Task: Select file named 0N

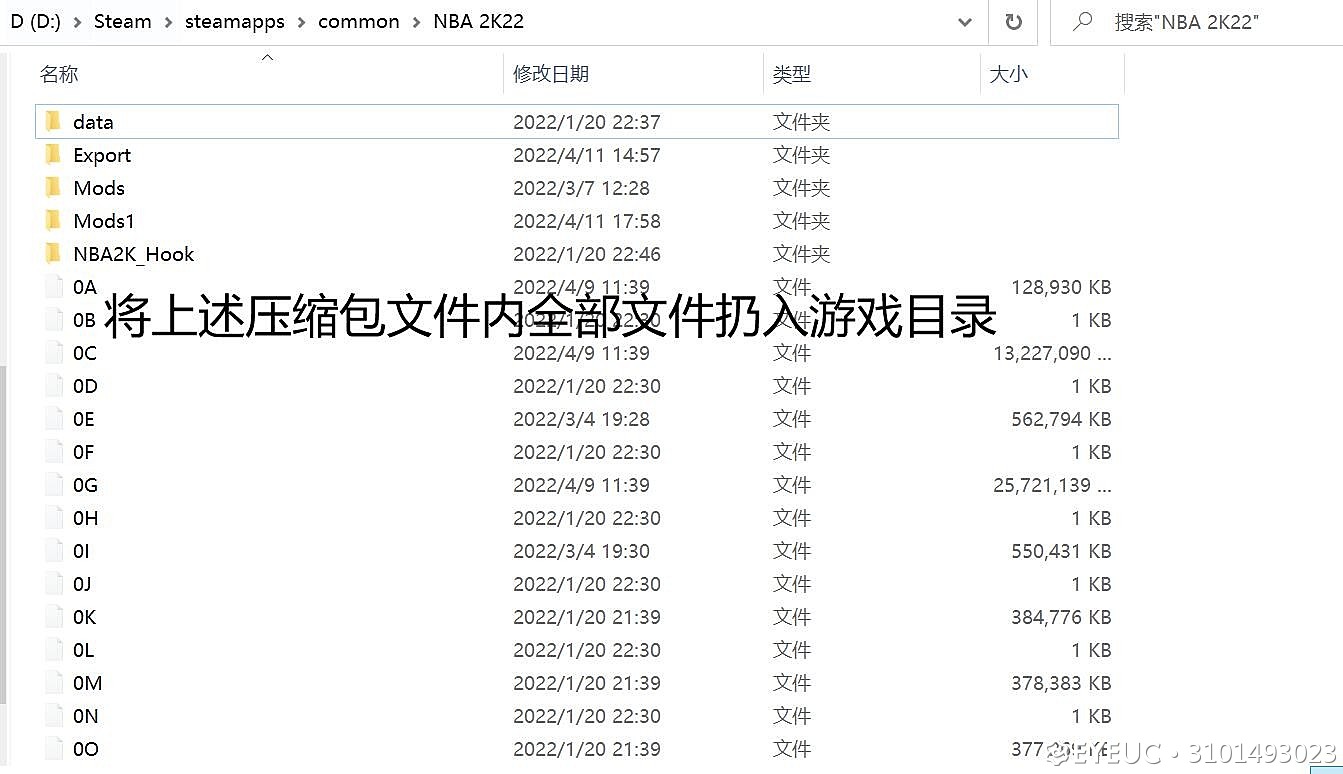Action: [85, 716]
